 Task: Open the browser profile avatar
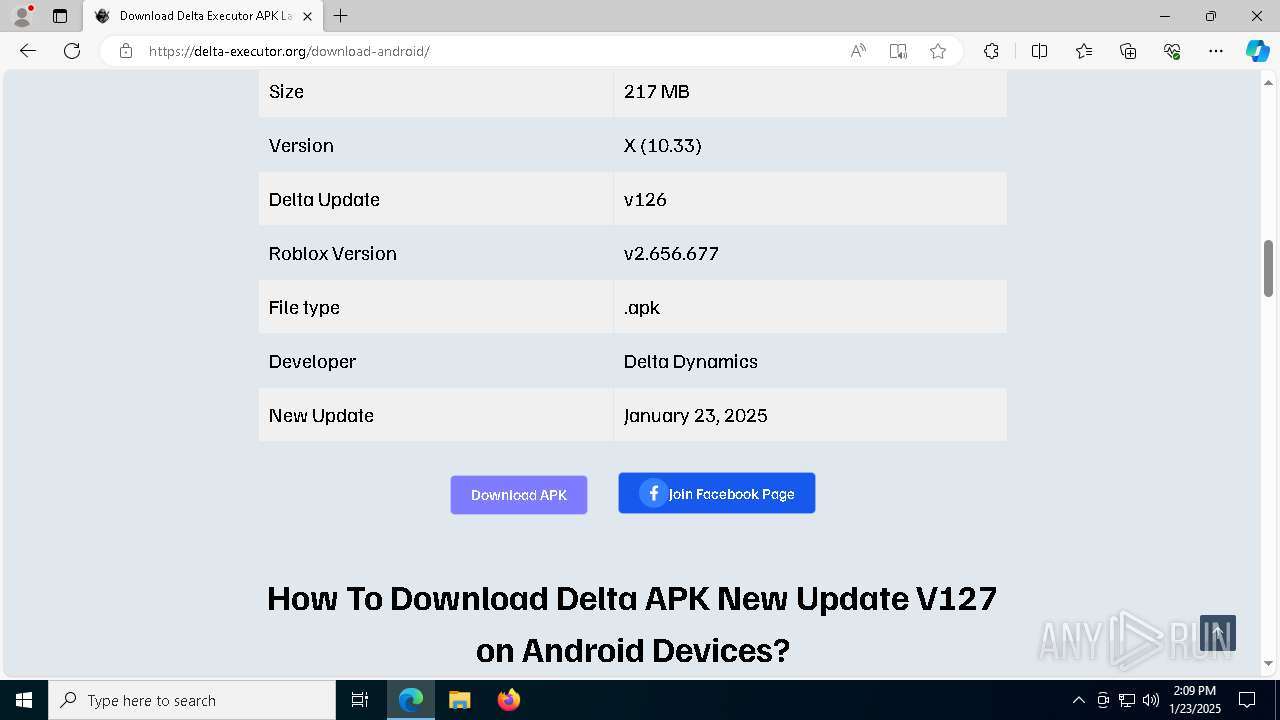[22, 16]
